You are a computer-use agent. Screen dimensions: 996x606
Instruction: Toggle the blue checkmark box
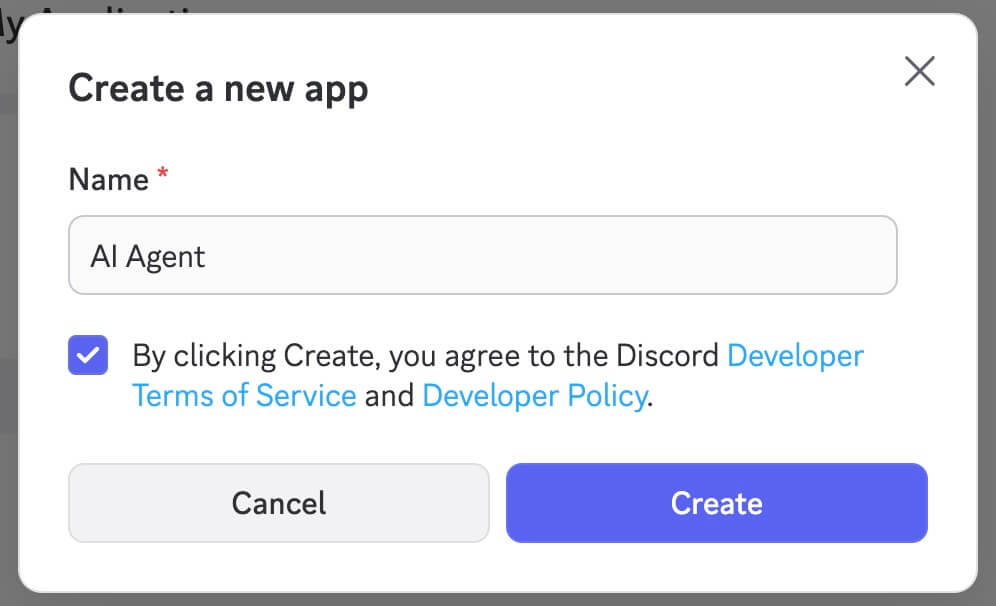88,356
